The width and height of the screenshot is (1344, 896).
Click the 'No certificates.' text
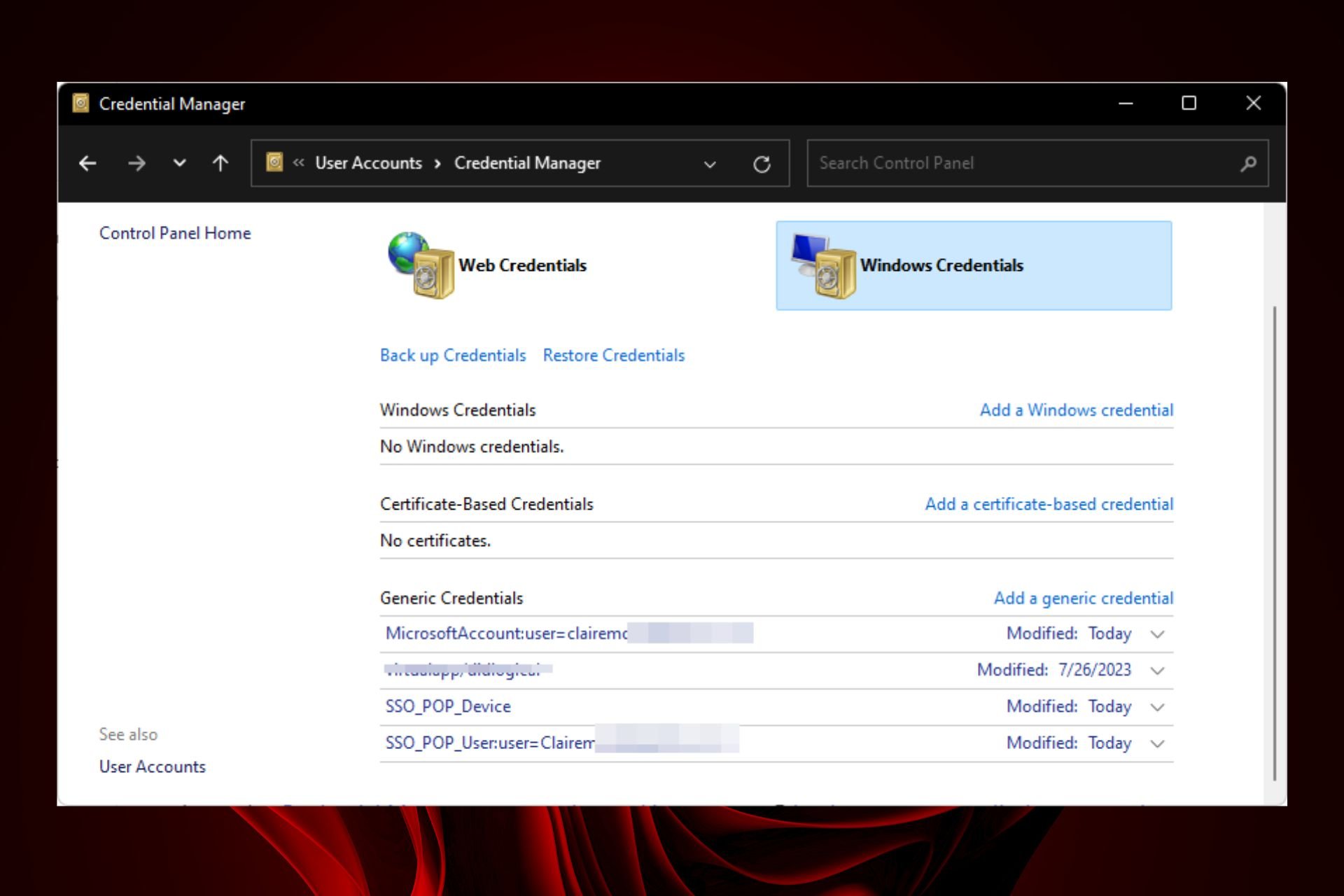[x=435, y=540]
